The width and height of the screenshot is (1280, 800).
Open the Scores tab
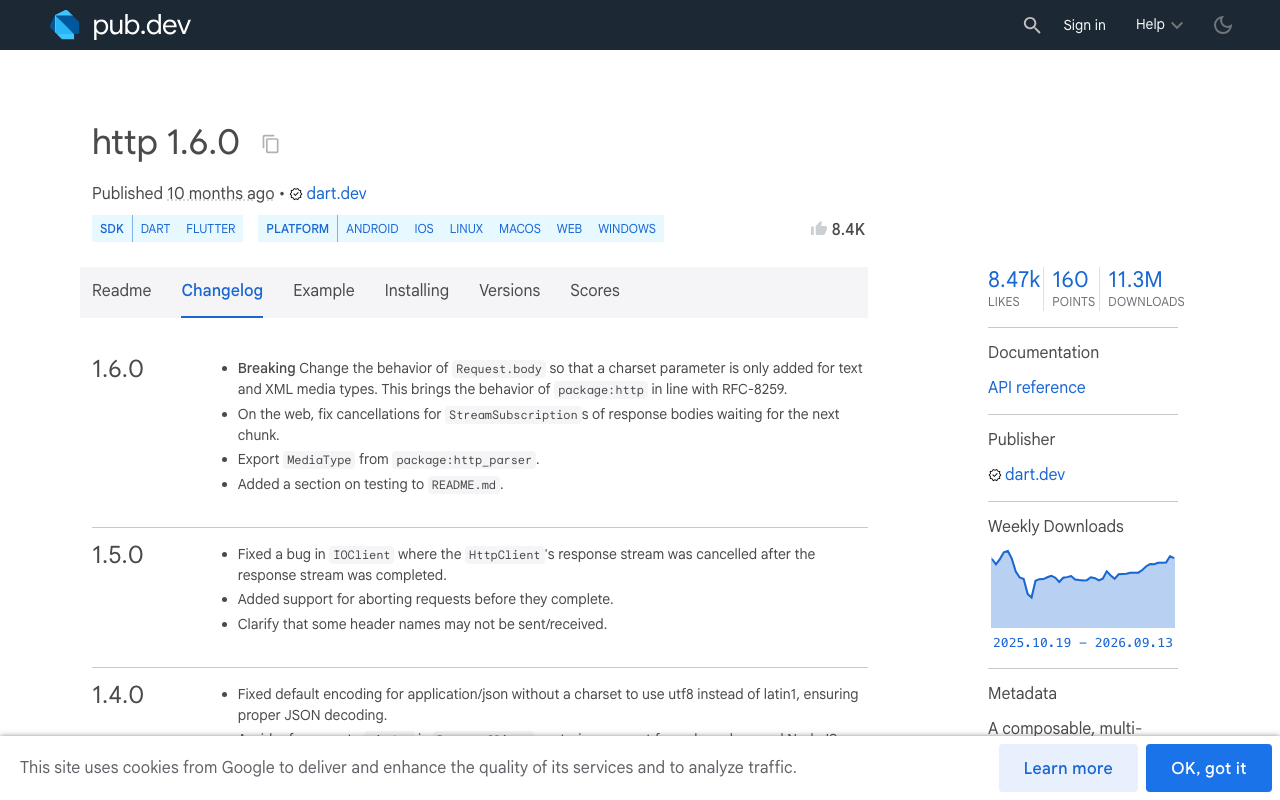tap(595, 291)
